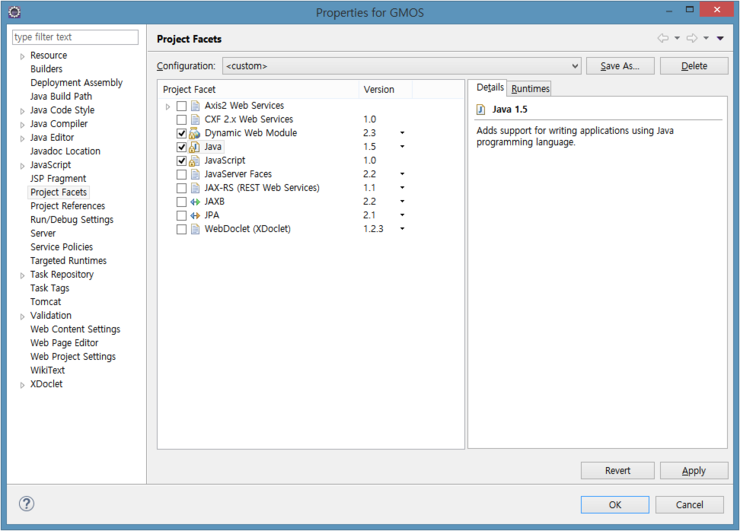Click the Dynamic Web Module facet icon
Image resolution: width=740 pixels, height=531 pixels.
[194, 133]
